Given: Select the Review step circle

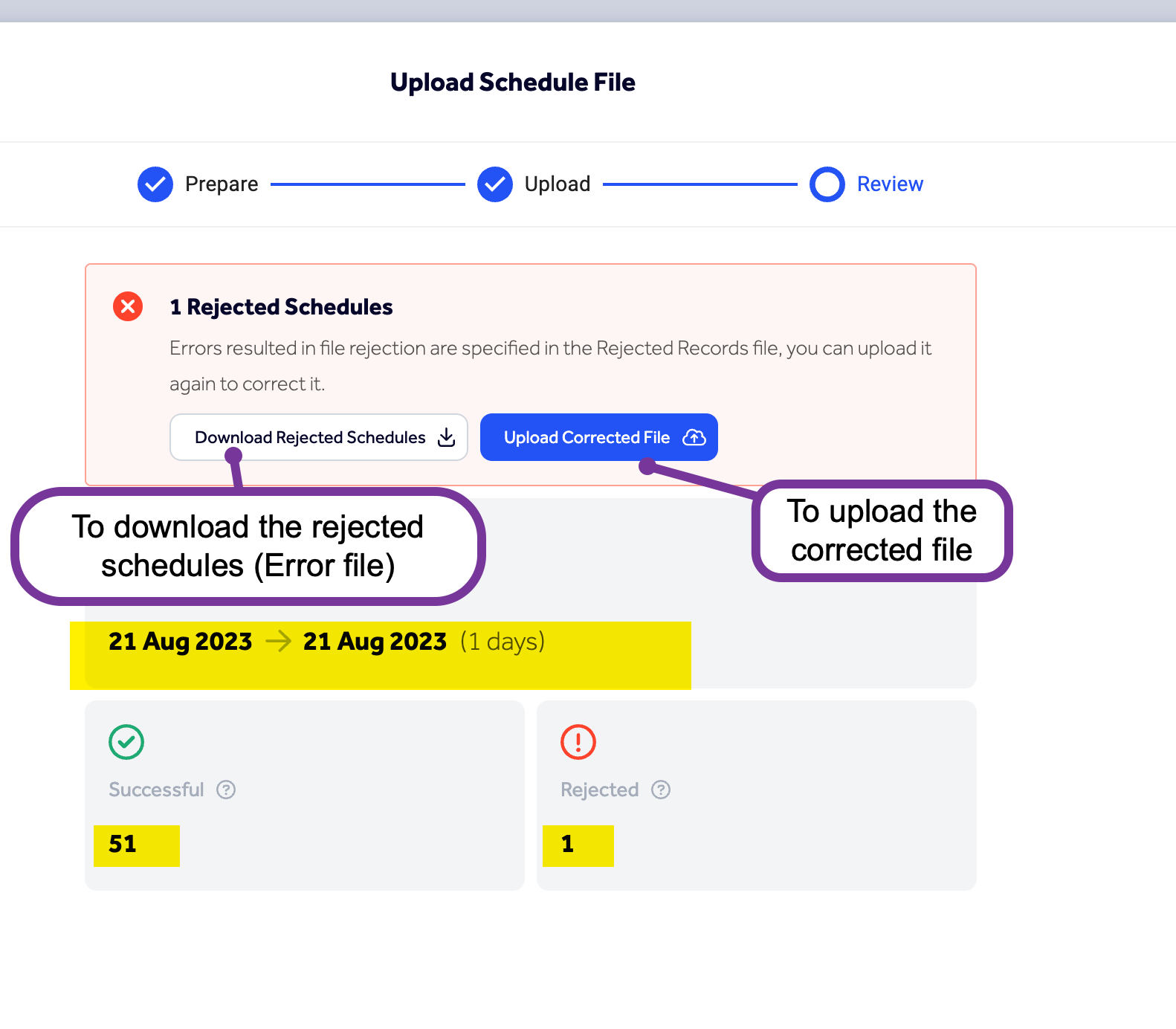Looking at the screenshot, I should pyautogui.click(x=827, y=184).
